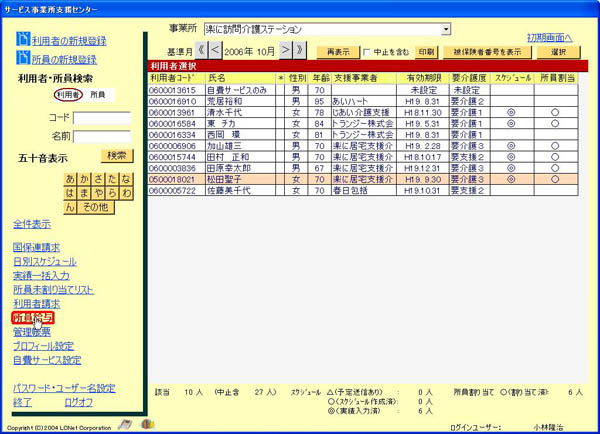Filter by kana ら button
Viewport: 600px width, 434px height.
(112, 193)
